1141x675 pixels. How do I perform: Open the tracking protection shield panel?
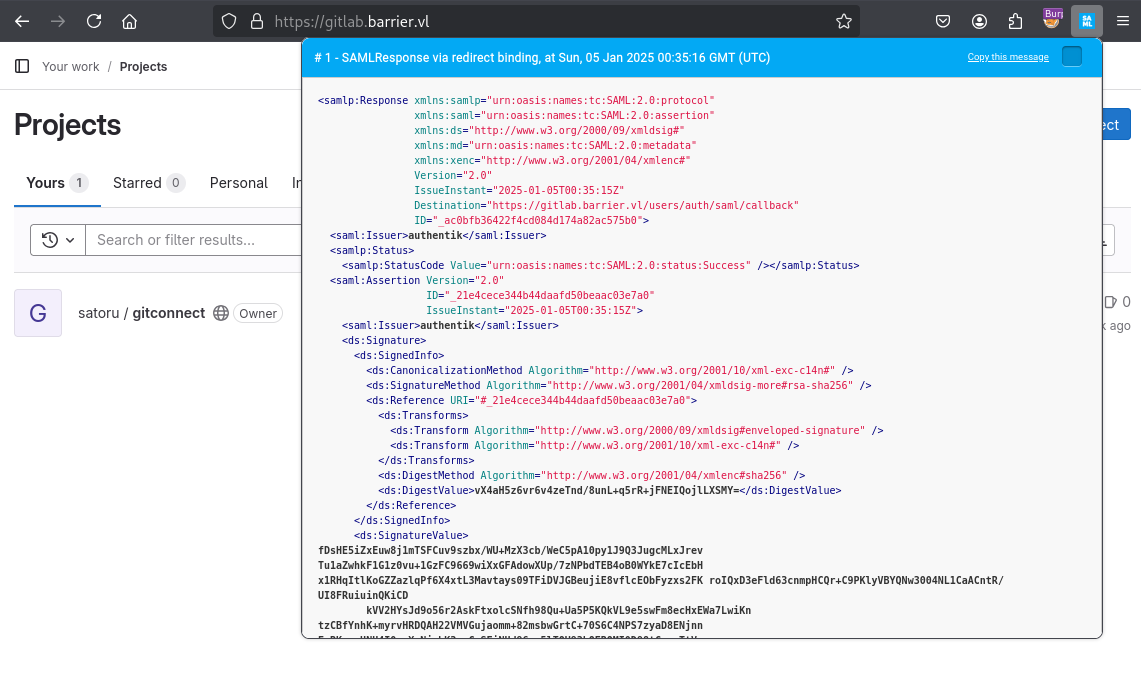pos(229,22)
